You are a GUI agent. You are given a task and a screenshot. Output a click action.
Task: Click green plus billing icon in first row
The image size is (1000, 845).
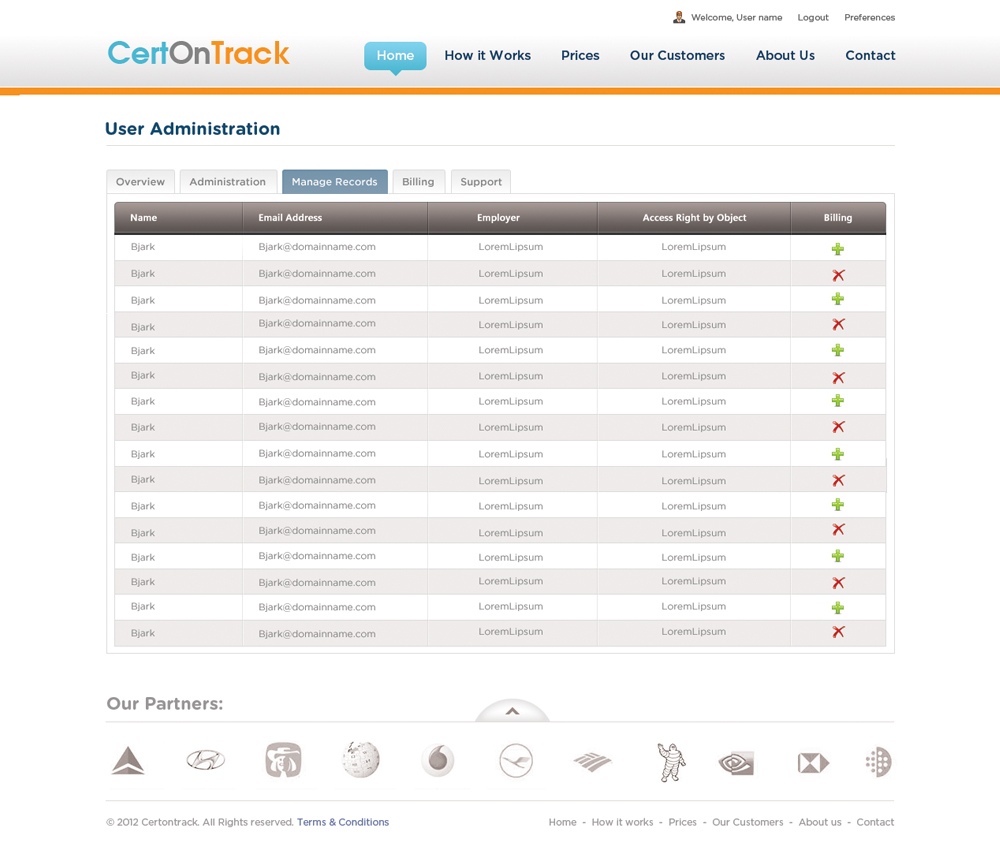pos(838,249)
